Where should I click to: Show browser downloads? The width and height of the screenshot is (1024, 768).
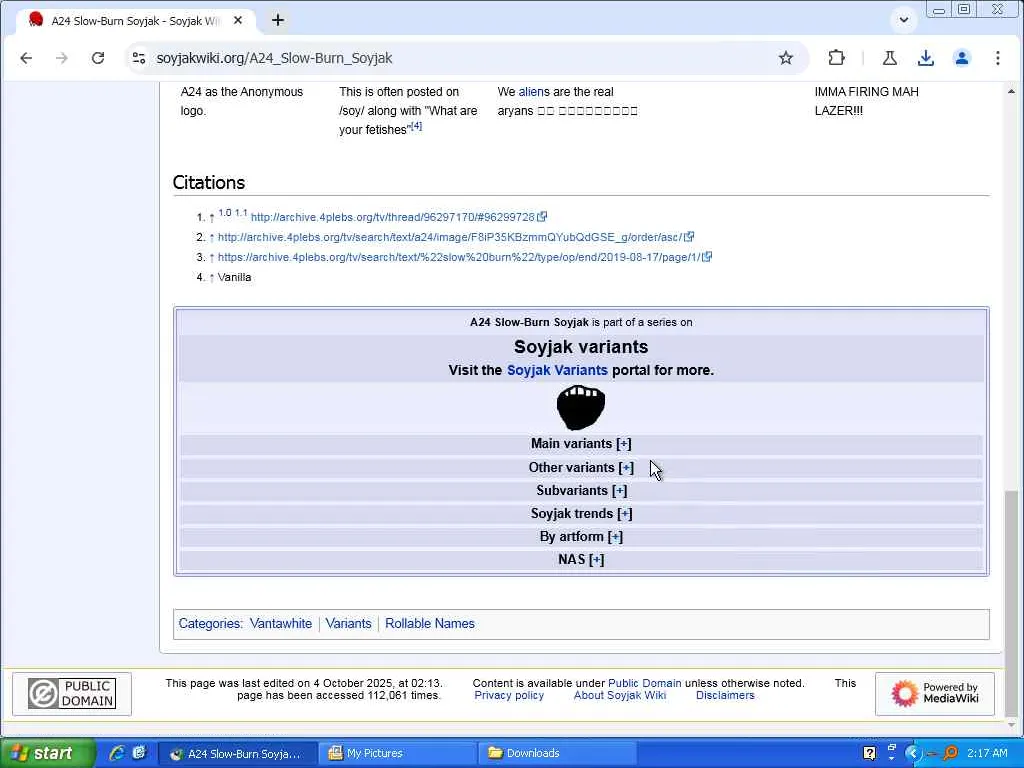[x=925, y=58]
